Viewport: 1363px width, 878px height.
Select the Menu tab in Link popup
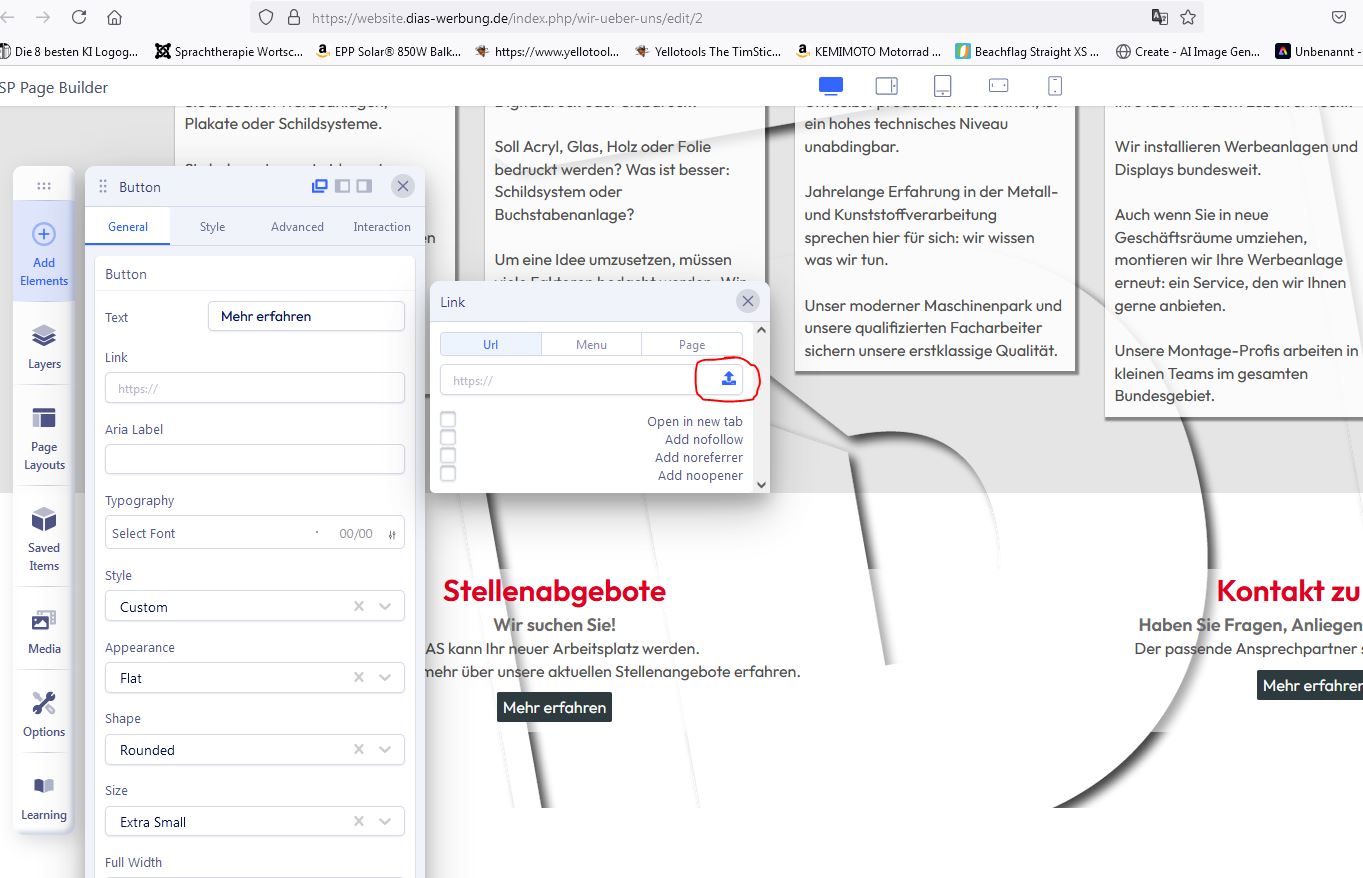click(x=591, y=345)
